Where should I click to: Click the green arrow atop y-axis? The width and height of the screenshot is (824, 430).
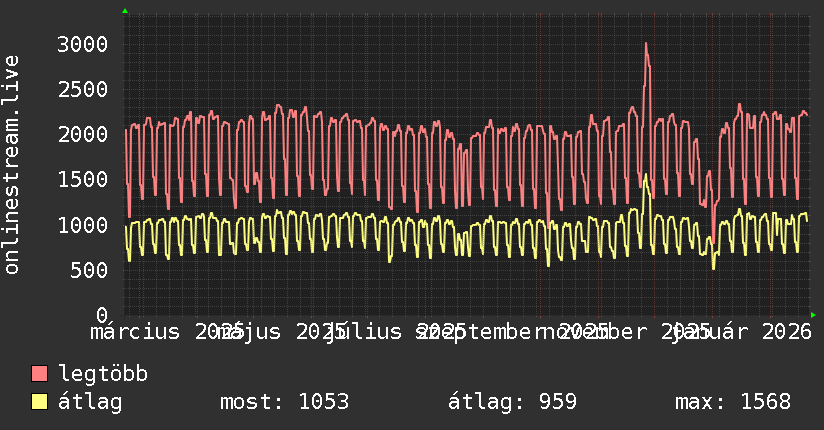[125, 11]
